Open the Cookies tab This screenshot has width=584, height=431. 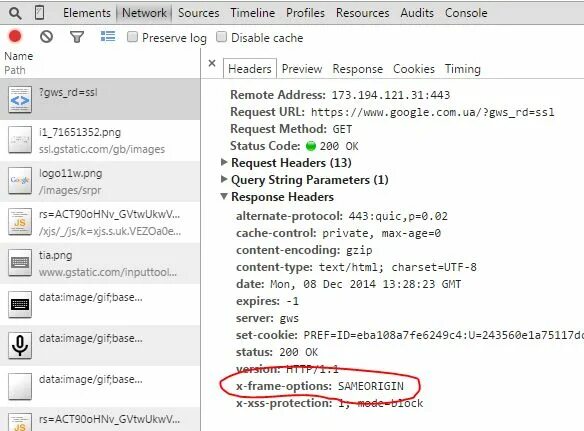pos(414,69)
